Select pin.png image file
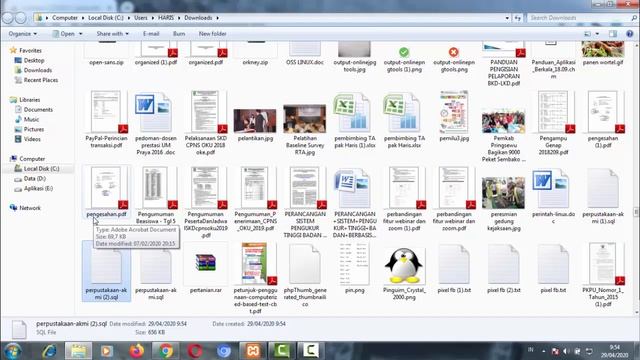The image size is (640, 360). click(354, 268)
